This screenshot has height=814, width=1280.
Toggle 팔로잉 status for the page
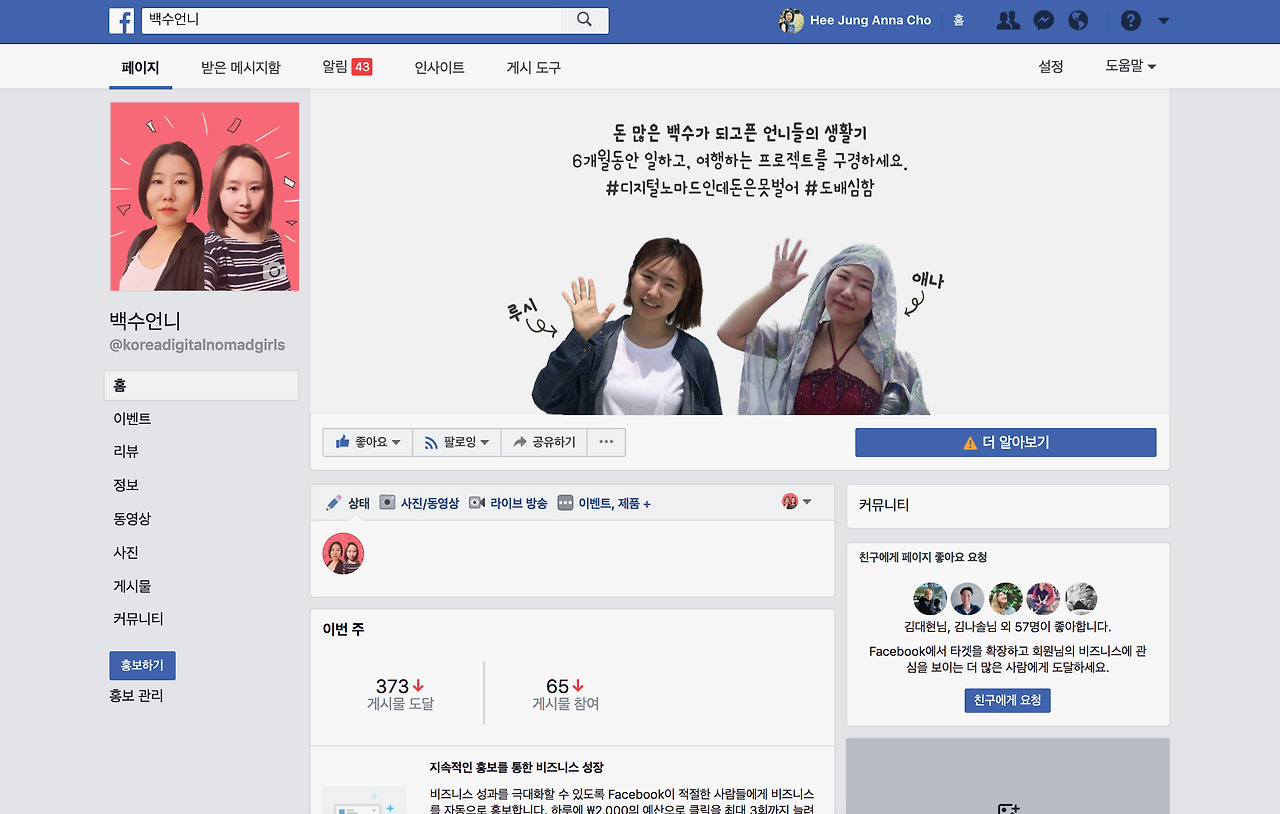tap(456, 441)
